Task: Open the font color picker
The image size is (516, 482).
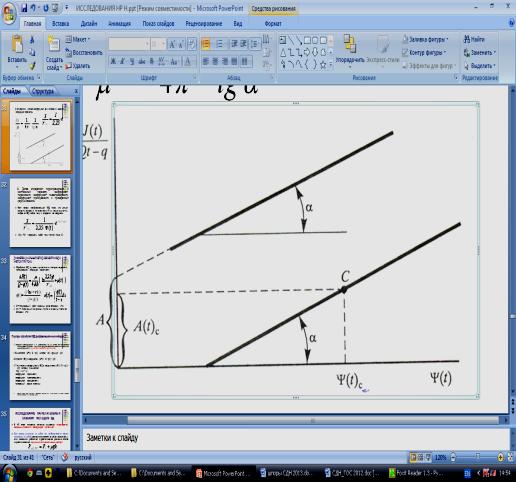Action: (x=189, y=61)
